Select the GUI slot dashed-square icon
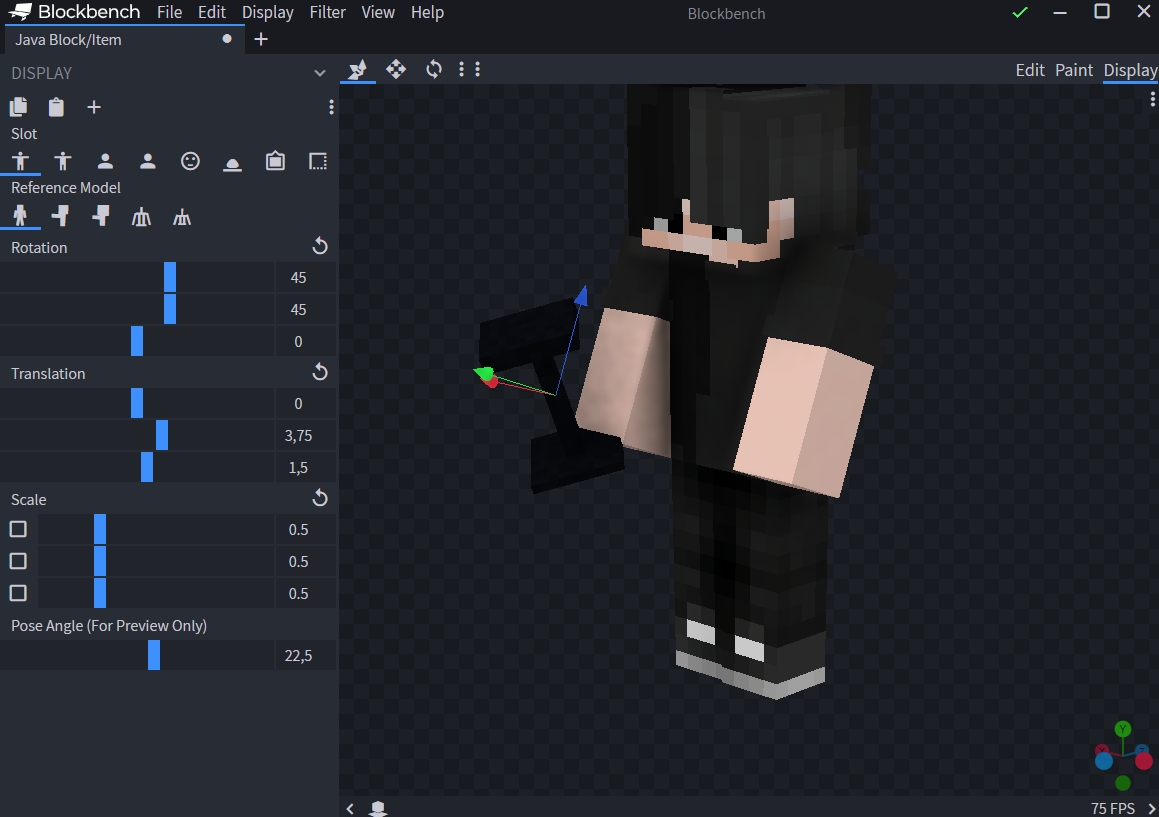1159x817 pixels. click(x=318, y=161)
